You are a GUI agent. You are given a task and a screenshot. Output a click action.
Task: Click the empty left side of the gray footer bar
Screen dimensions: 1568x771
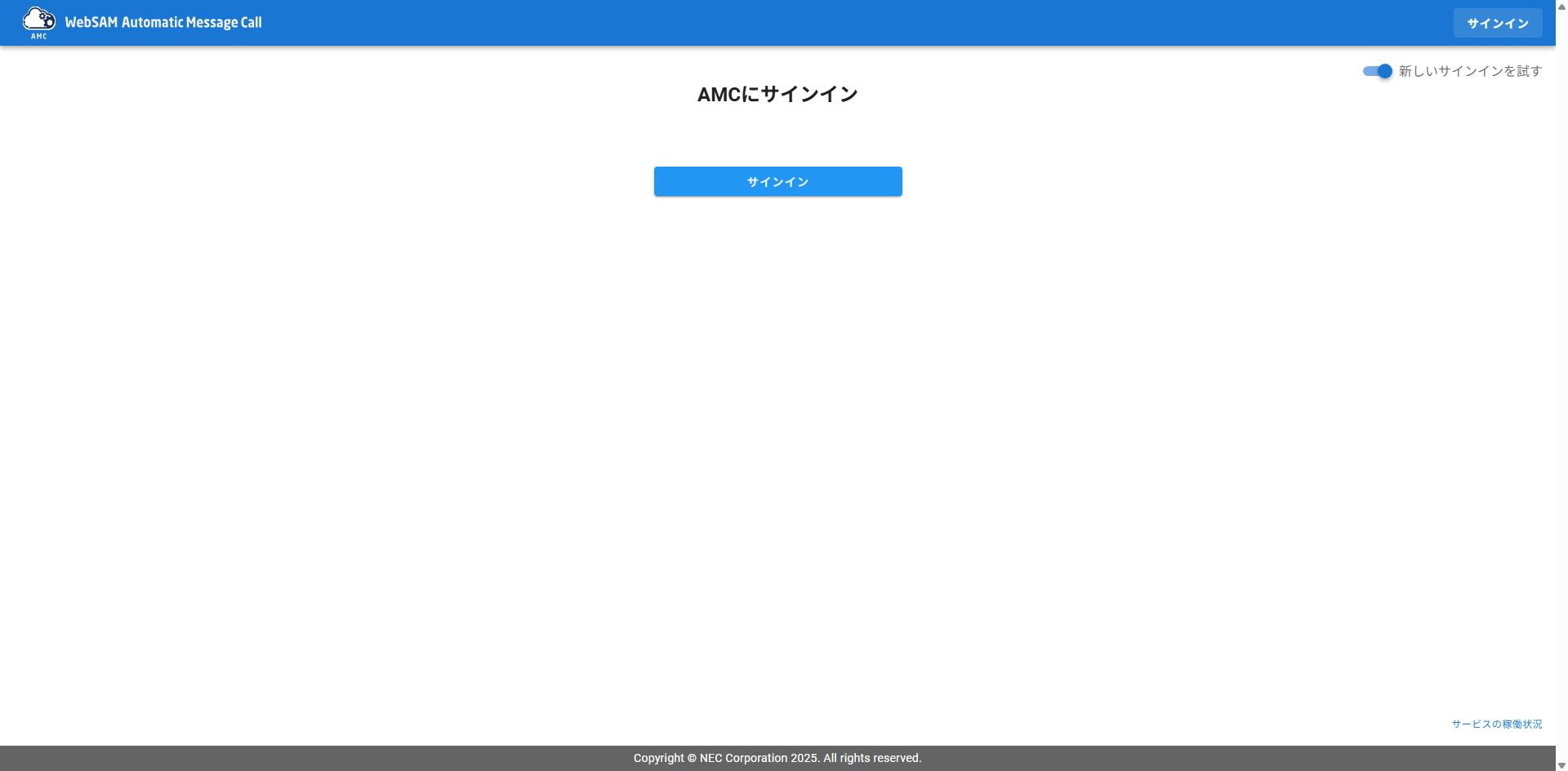click(x=245, y=758)
